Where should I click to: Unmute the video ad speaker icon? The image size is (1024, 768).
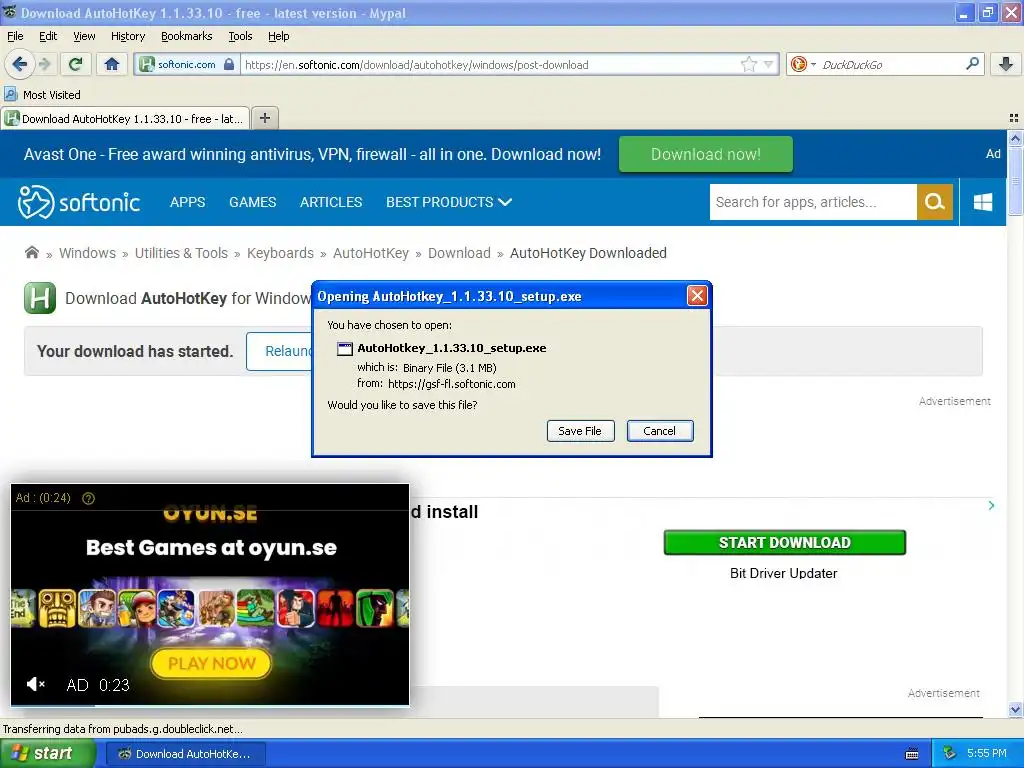35,684
